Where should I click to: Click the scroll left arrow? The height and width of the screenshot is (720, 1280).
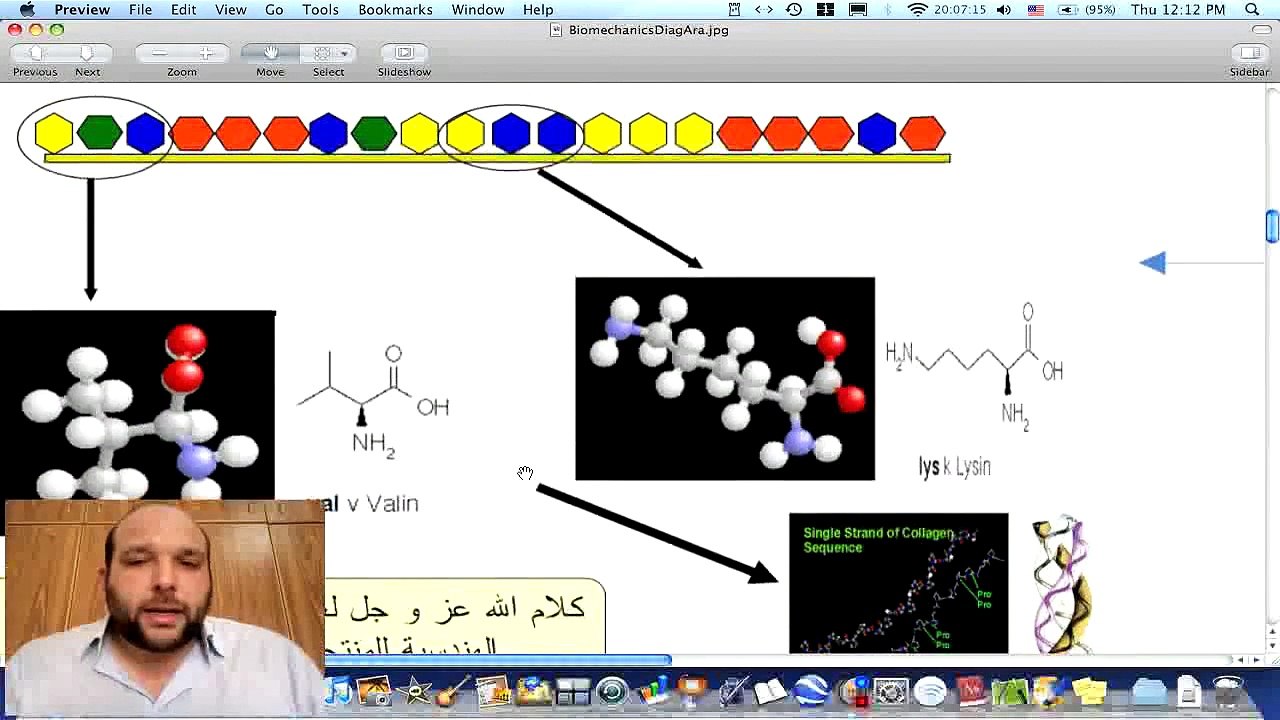(1242, 660)
